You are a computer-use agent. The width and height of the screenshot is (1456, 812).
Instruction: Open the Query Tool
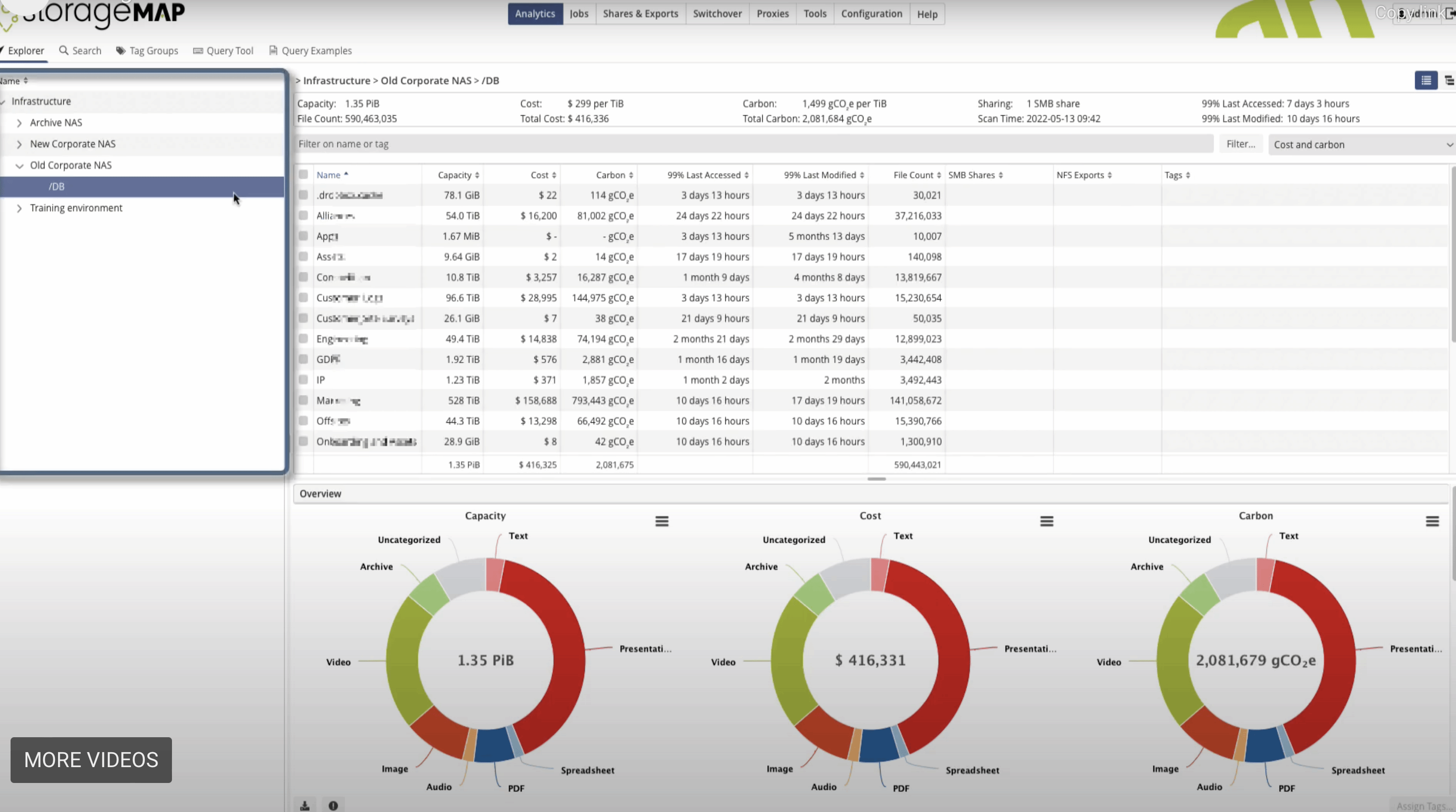tap(223, 50)
